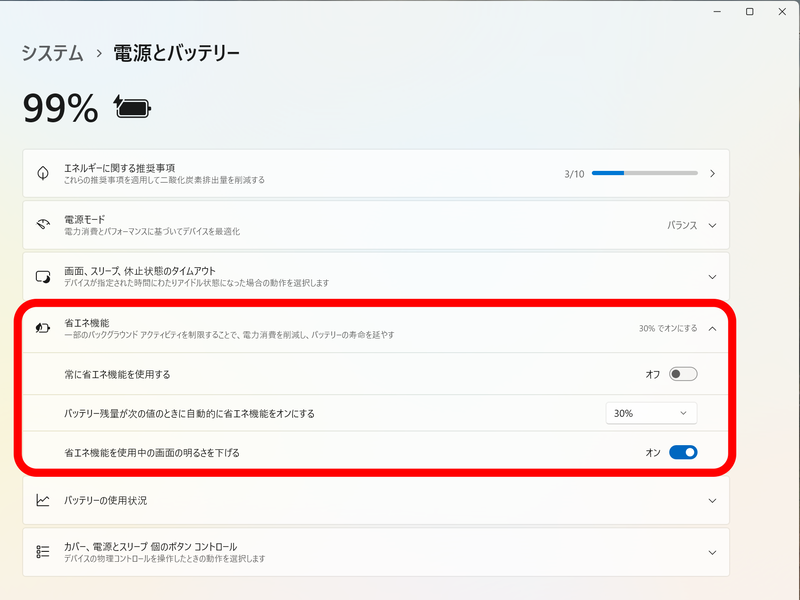The width and height of the screenshot is (800, 600).
Task: Click the energy recommendations leaf icon
Action: (41, 172)
